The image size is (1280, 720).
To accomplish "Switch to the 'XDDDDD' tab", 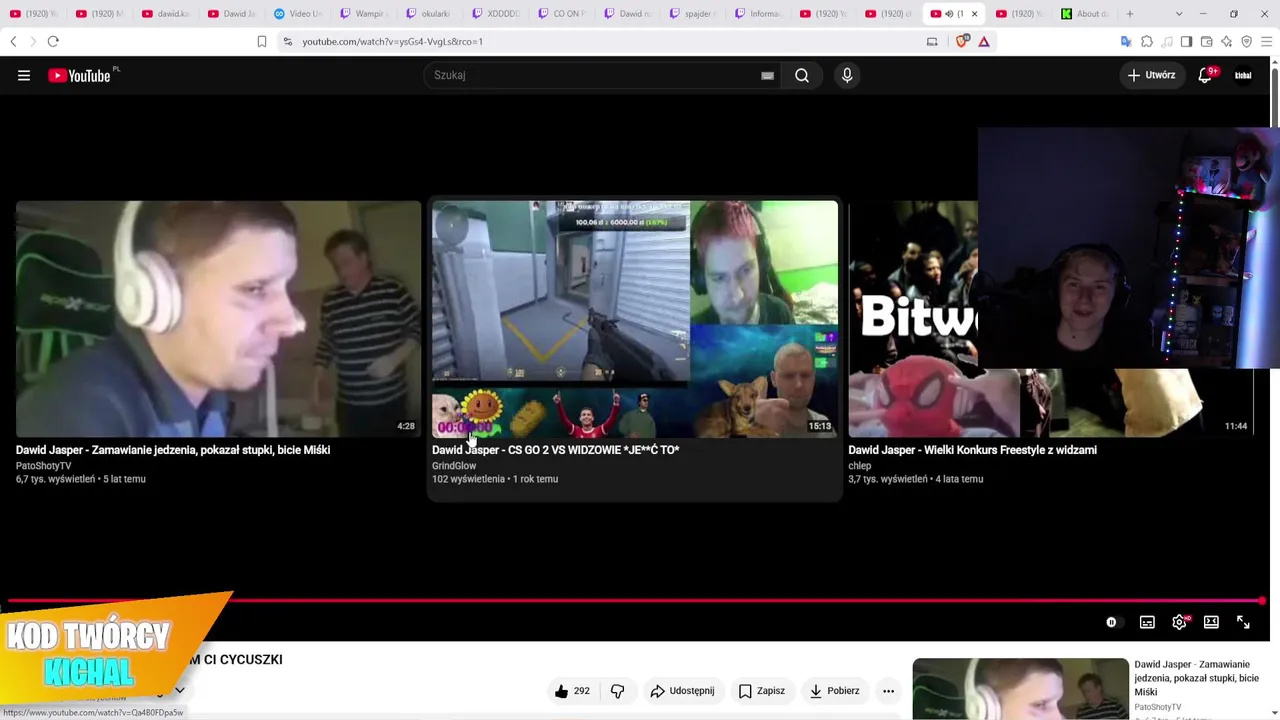I will point(495,14).
